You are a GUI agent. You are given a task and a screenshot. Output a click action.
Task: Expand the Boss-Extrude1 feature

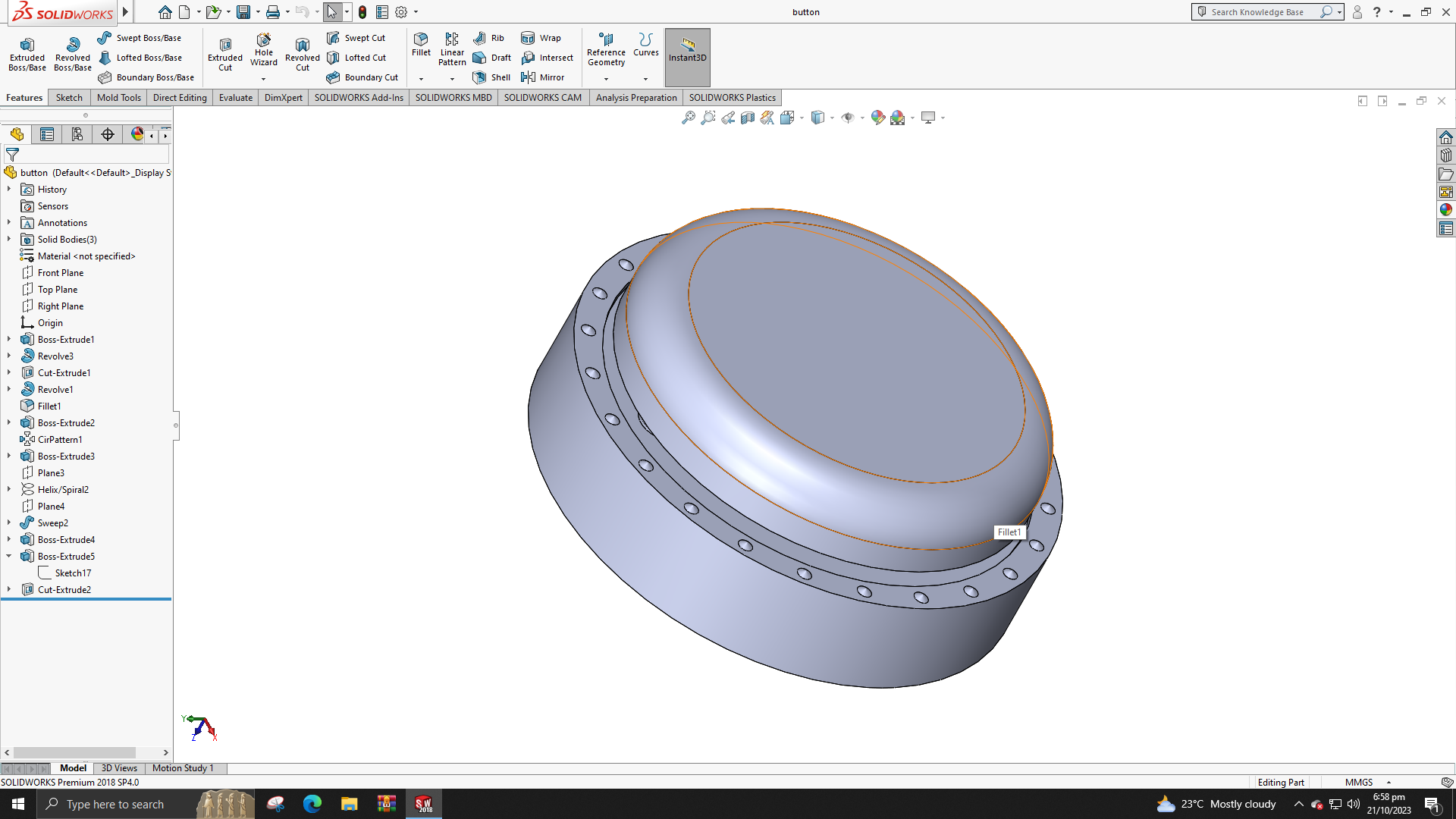[9, 339]
